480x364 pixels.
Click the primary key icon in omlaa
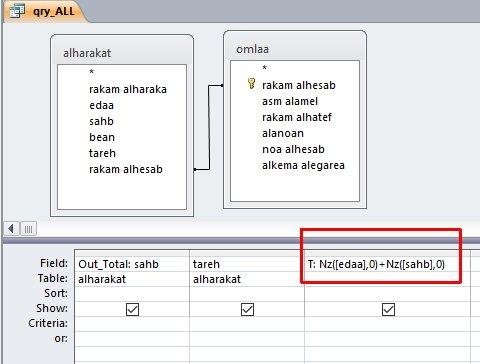click(x=251, y=83)
